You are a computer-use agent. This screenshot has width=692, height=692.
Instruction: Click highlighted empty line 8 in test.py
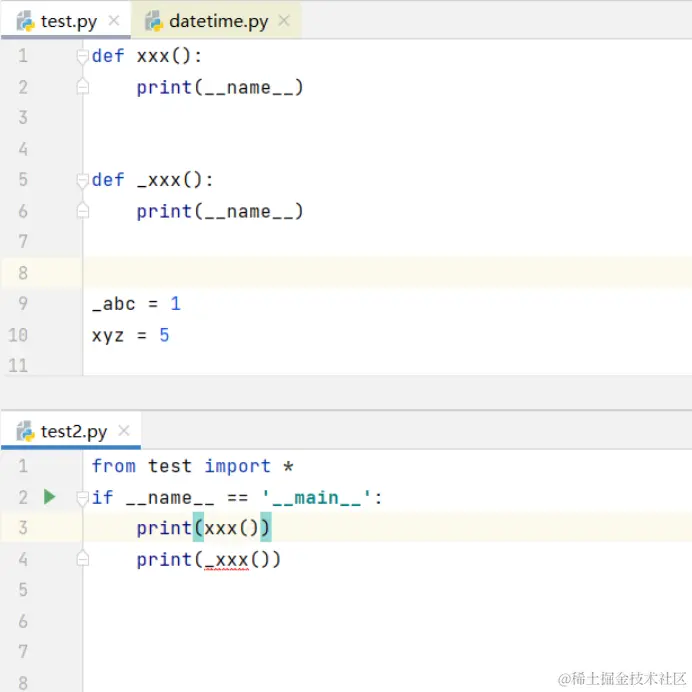[387, 273]
